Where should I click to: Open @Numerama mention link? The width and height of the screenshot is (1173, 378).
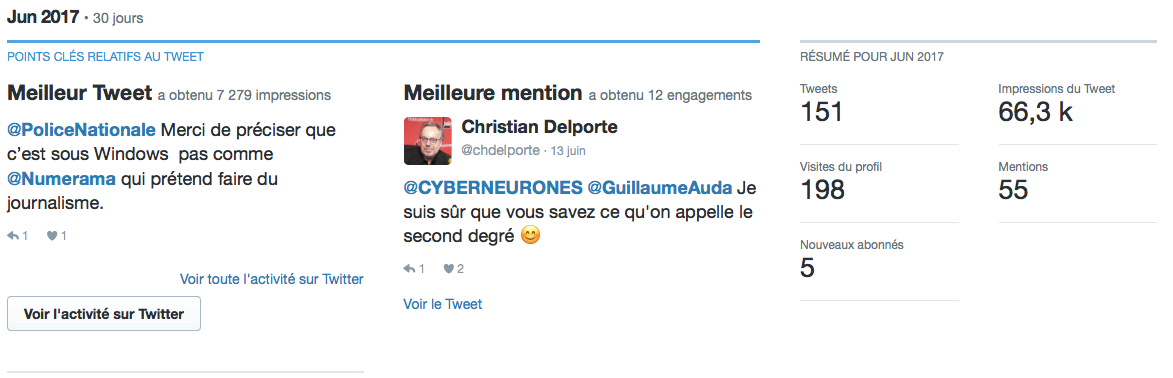(61, 180)
